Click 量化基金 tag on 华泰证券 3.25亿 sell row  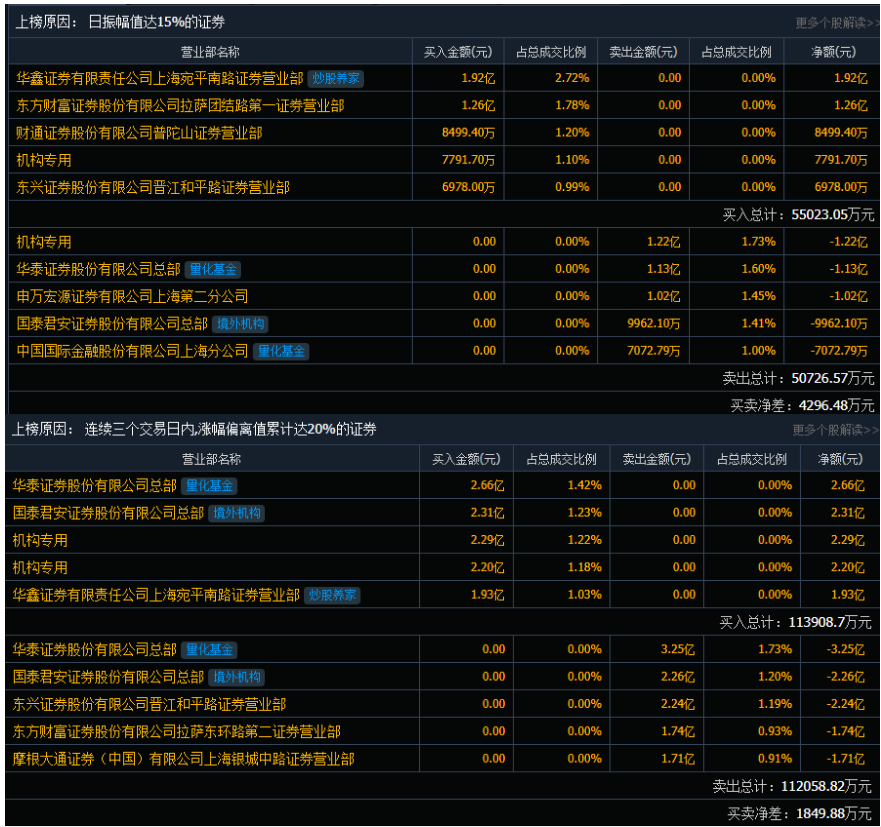point(209,650)
